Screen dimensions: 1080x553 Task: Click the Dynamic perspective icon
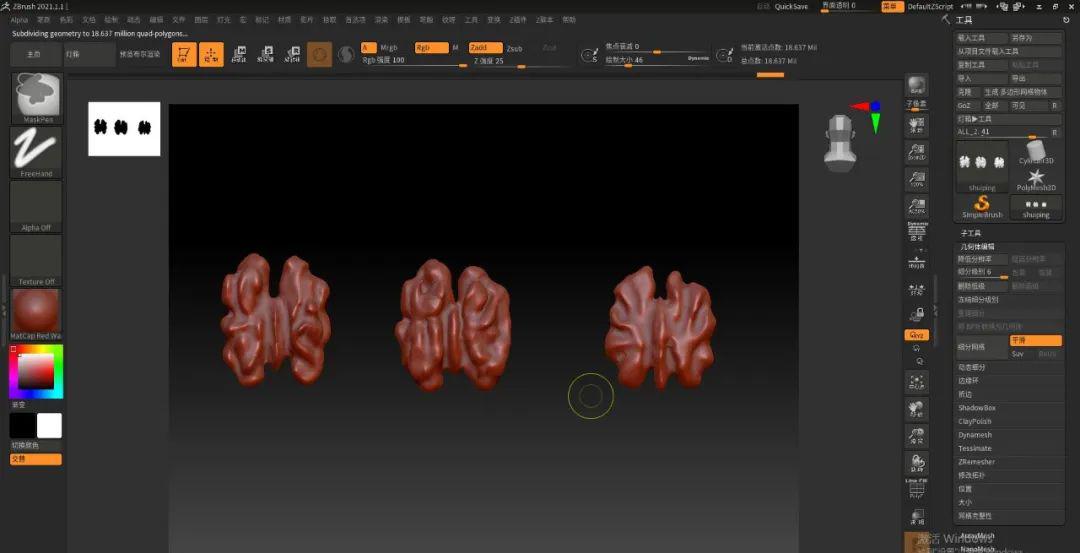tap(917, 231)
